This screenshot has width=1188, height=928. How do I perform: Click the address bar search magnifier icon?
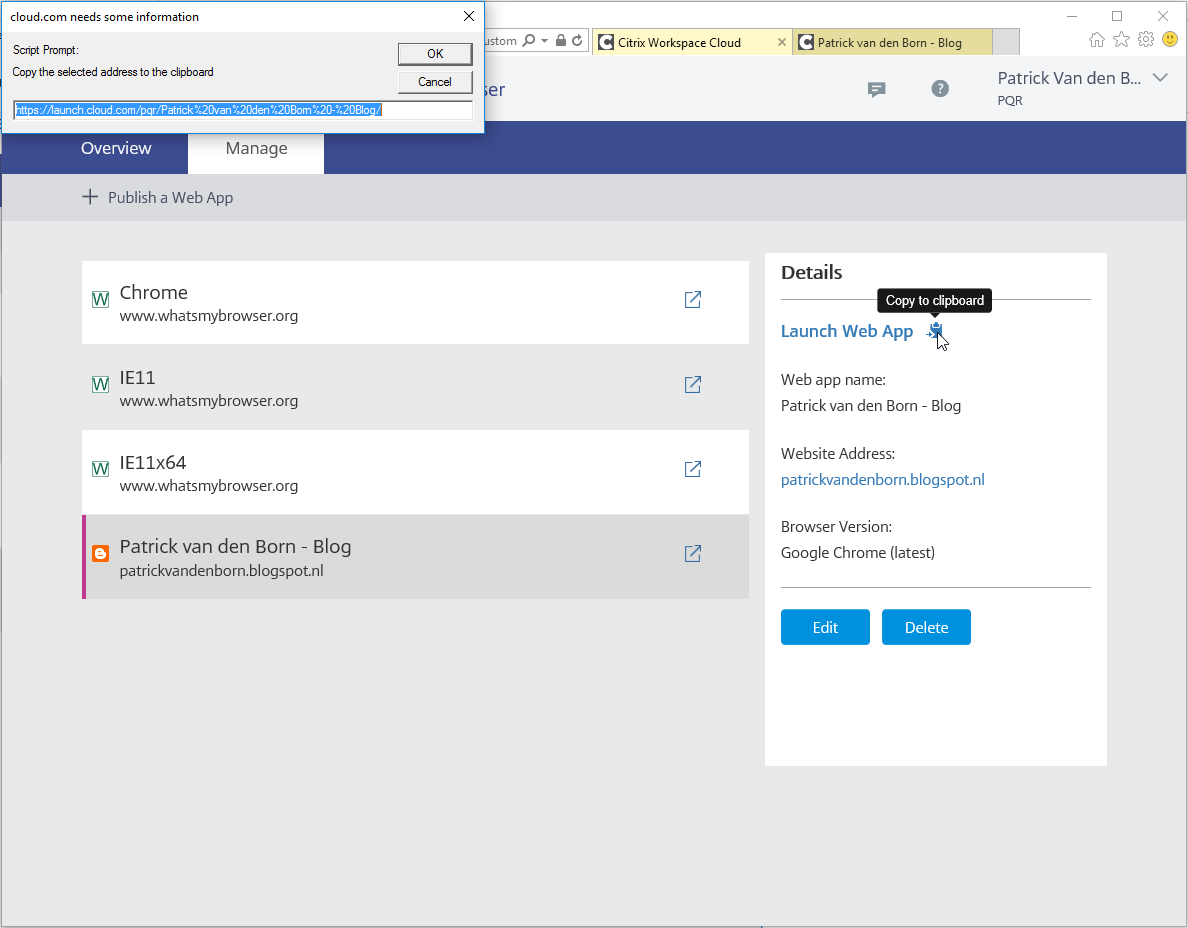tap(529, 41)
